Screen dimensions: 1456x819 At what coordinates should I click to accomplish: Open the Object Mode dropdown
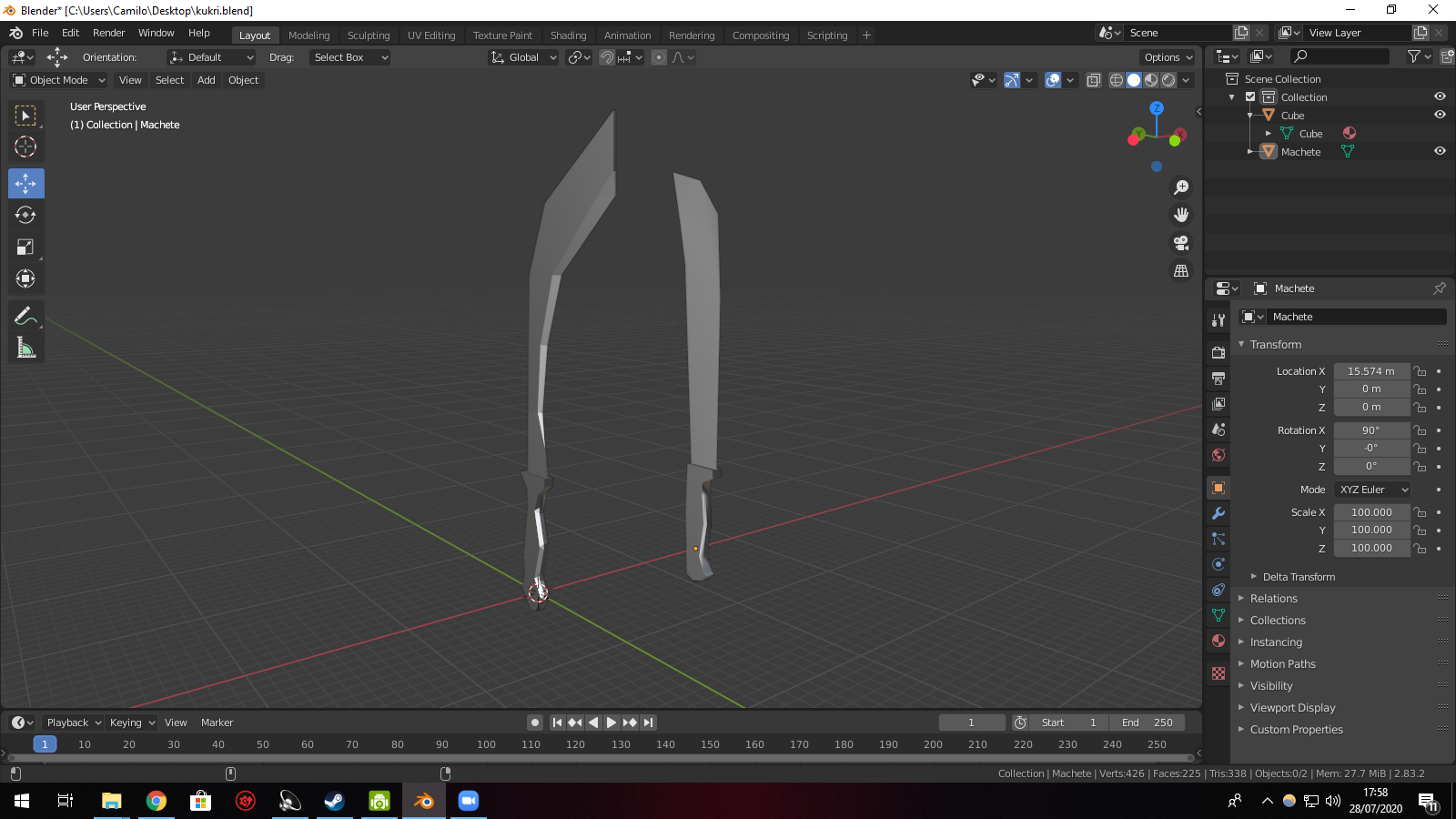click(x=59, y=80)
